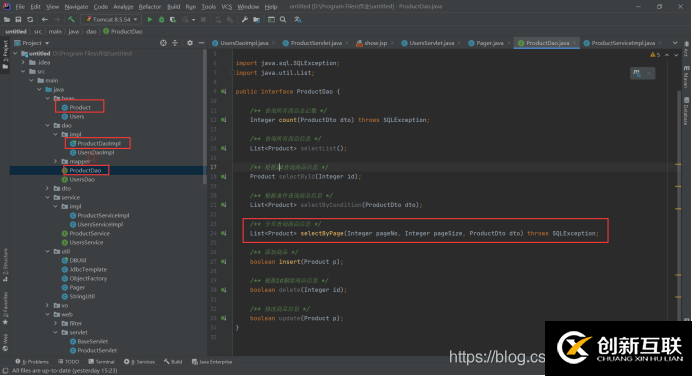Click the Project tree vertical scrollbar
This screenshot has width=692, height=376.
click(x=205, y=117)
